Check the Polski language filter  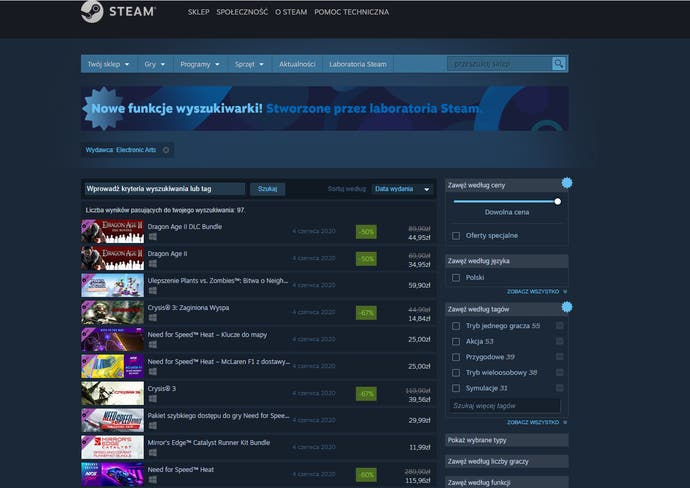click(x=456, y=278)
